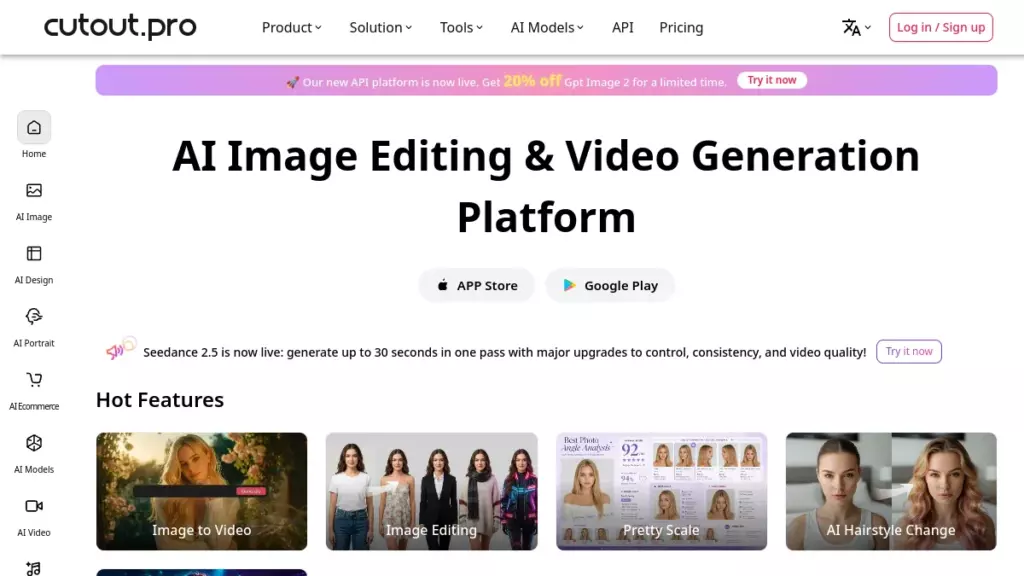Select the AI Models sidebar icon

(x=34, y=443)
